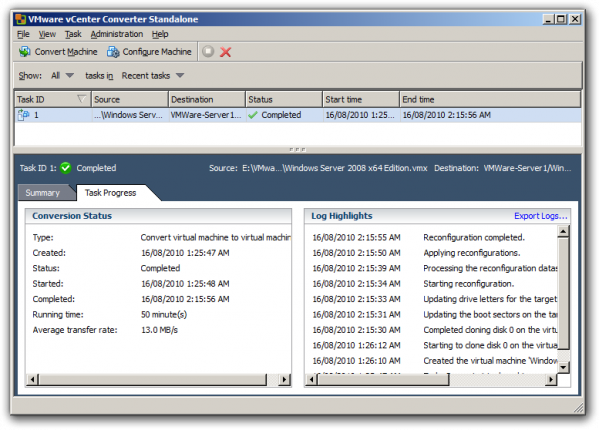Click Log Highlights scroll left arrow
The height and width of the screenshot is (430, 599).
click(312, 379)
